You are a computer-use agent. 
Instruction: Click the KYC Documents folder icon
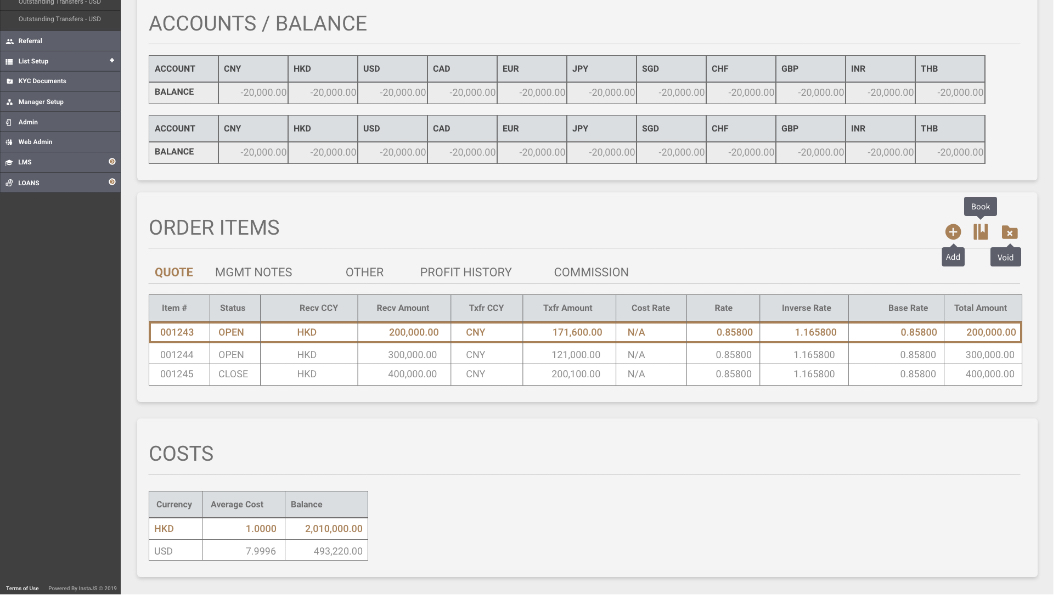click(9, 81)
